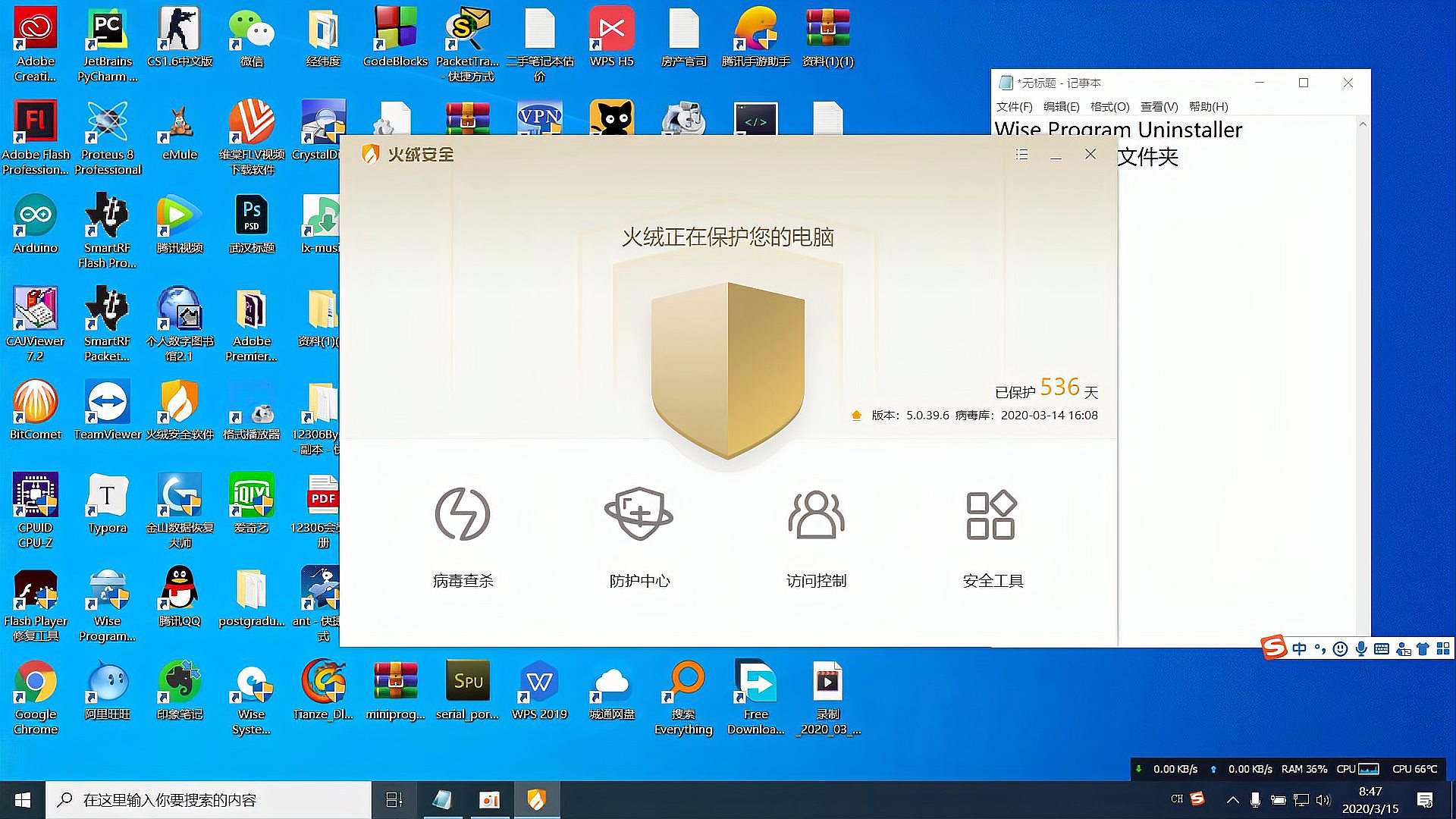Select 爱奇艺 desktop icon

[251, 504]
